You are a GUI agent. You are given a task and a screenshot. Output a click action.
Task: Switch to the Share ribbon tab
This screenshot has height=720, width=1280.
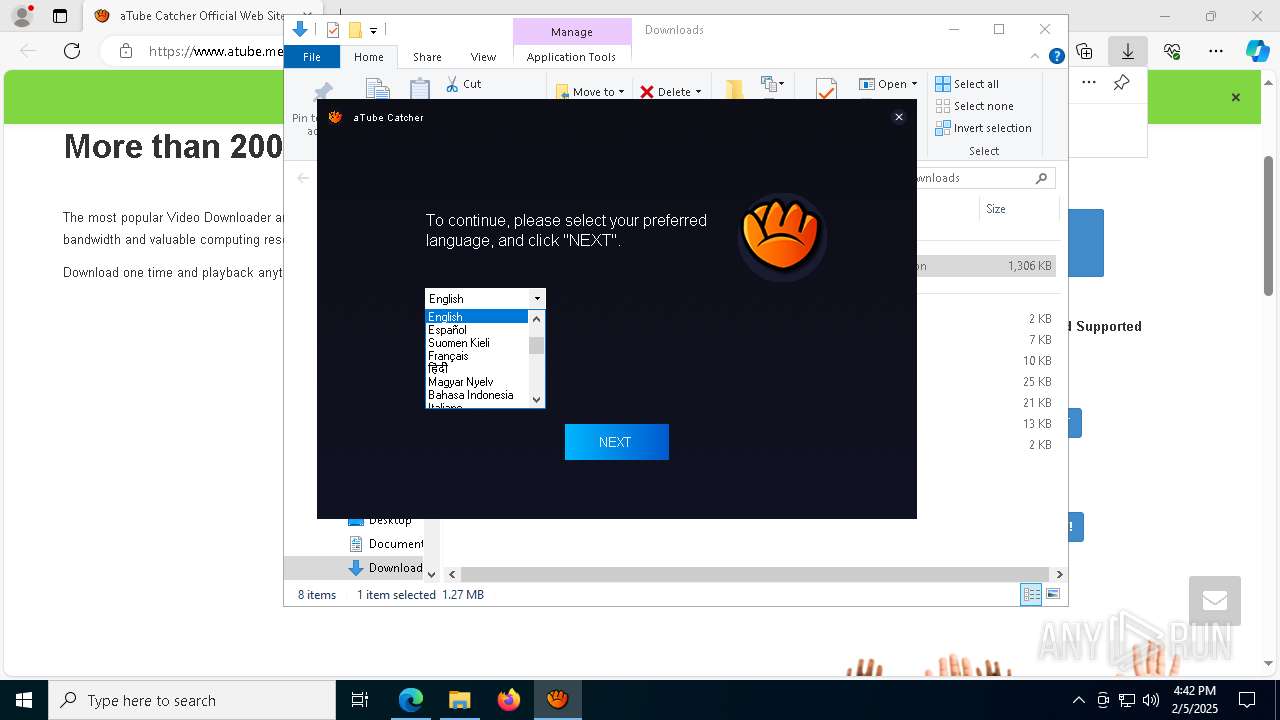pyautogui.click(x=427, y=57)
